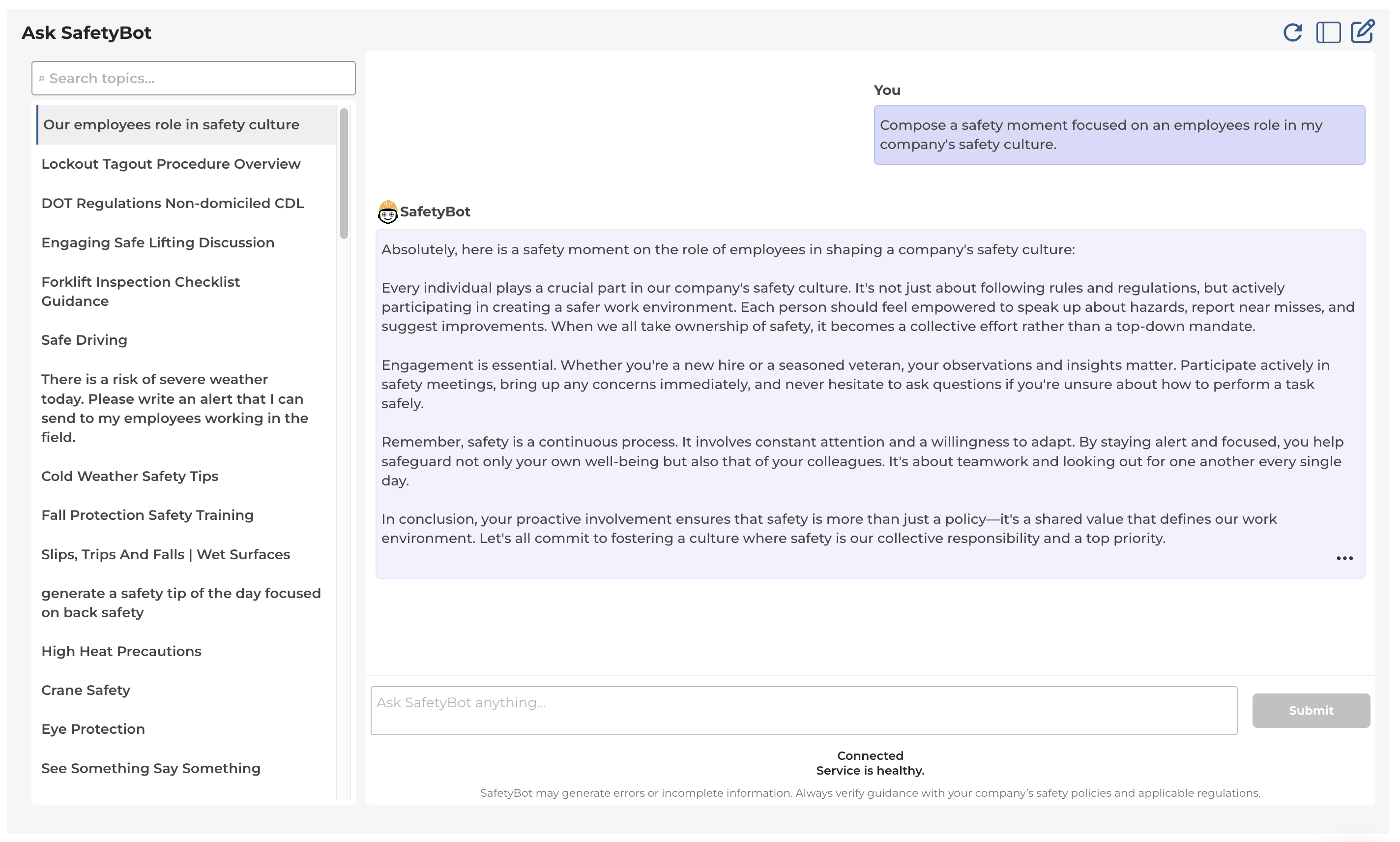Open 'Slips, Trips And Falls | Wet Surfaces'
Image resolution: width=1400 pixels, height=842 pixels.
(x=165, y=554)
